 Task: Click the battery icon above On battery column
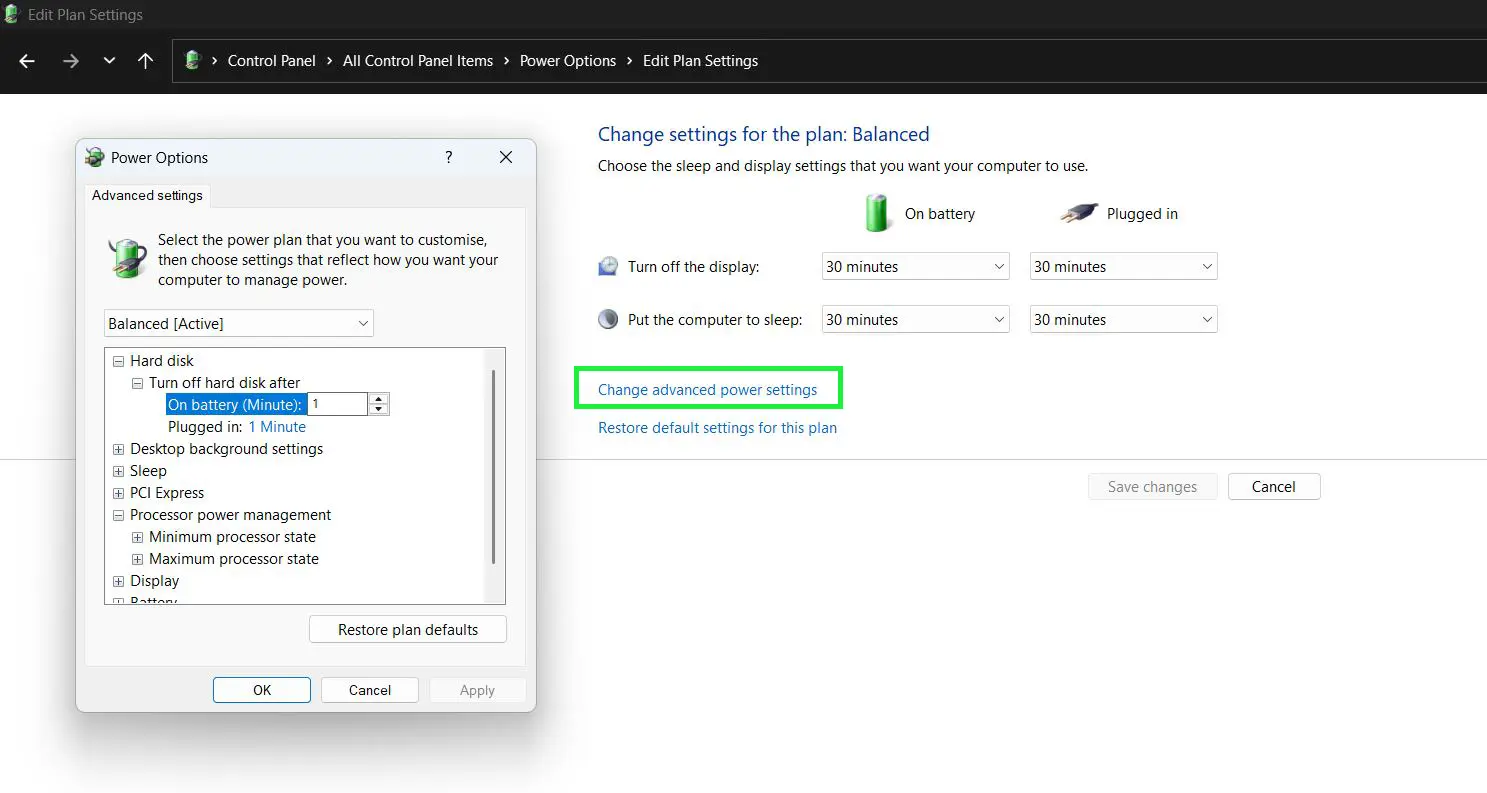tap(877, 212)
